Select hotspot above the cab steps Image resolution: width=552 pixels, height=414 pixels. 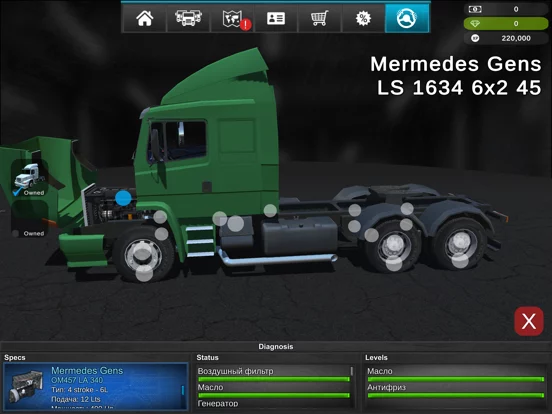click(220, 219)
